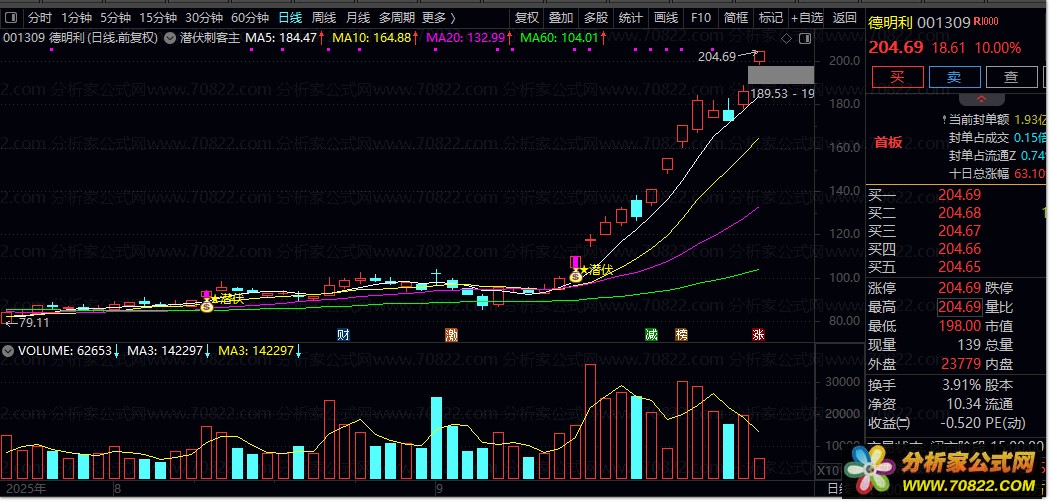Expand the VOLUME indicator options arrow
This screenshot has height=502, width=1052.
click(7, 351)
